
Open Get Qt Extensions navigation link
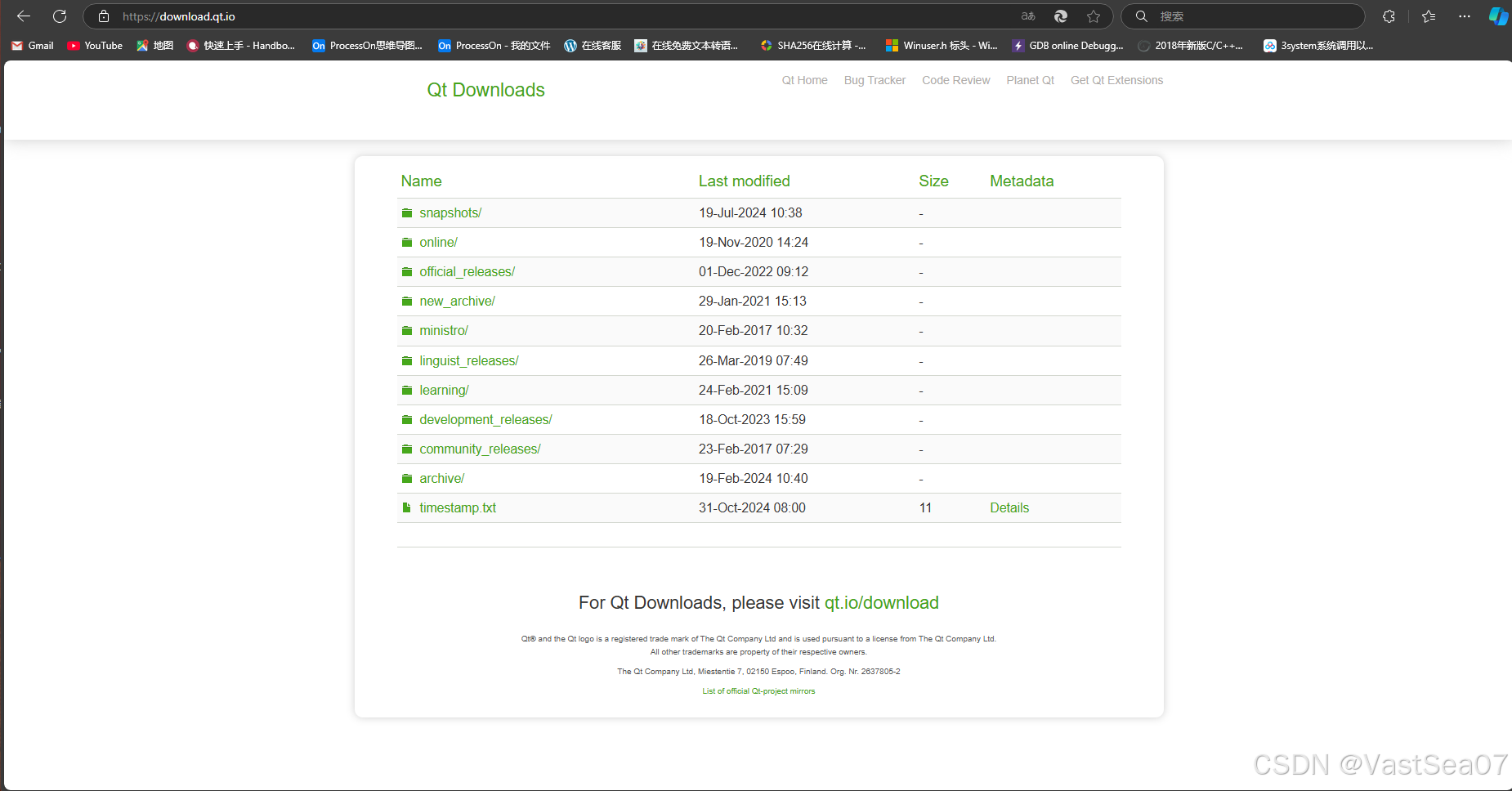(x=1117, y=80)
